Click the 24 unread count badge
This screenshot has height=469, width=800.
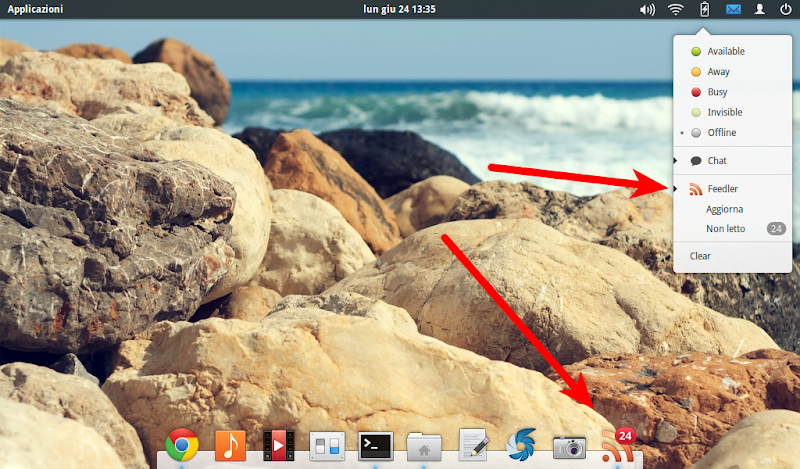point(776,229)
